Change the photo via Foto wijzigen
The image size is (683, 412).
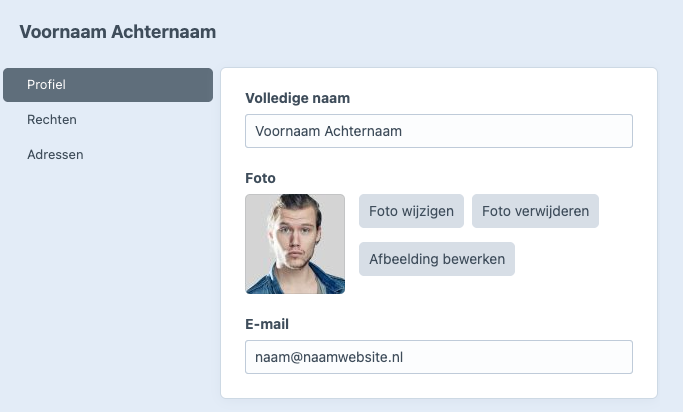(x=411, y=211)
